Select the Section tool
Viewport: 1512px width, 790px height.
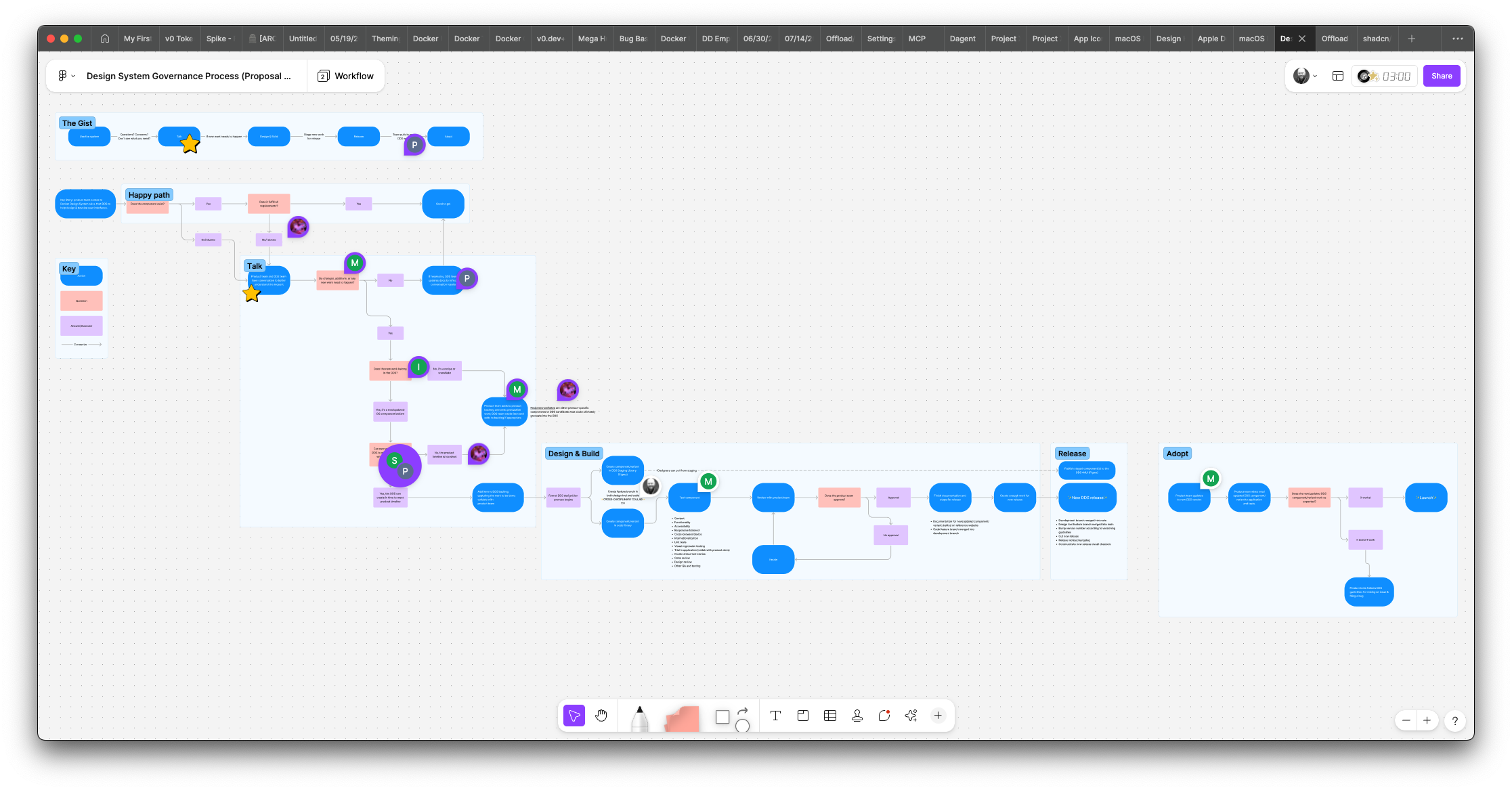[x=802, y=716]
